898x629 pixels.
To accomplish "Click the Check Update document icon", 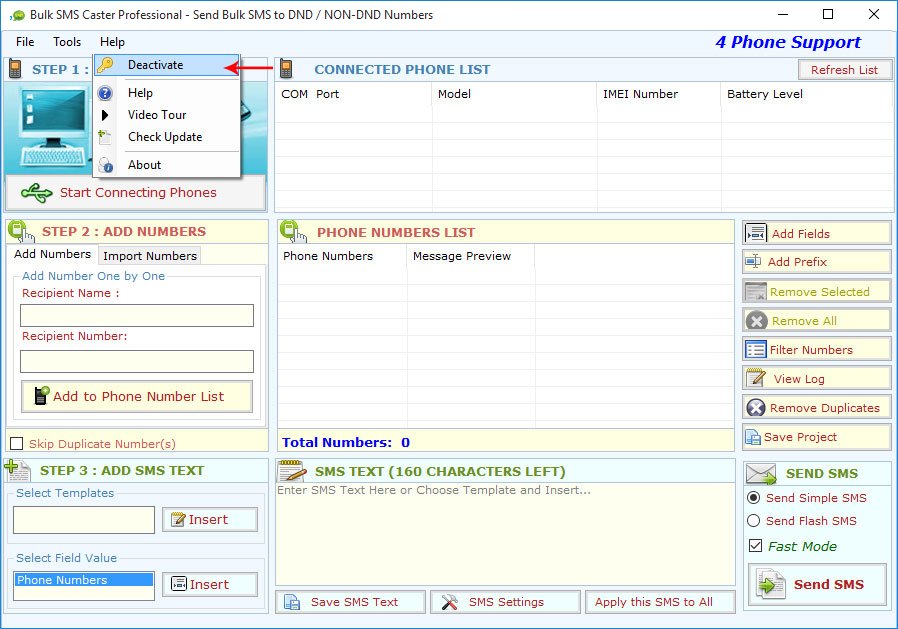I will click(105, 137).
